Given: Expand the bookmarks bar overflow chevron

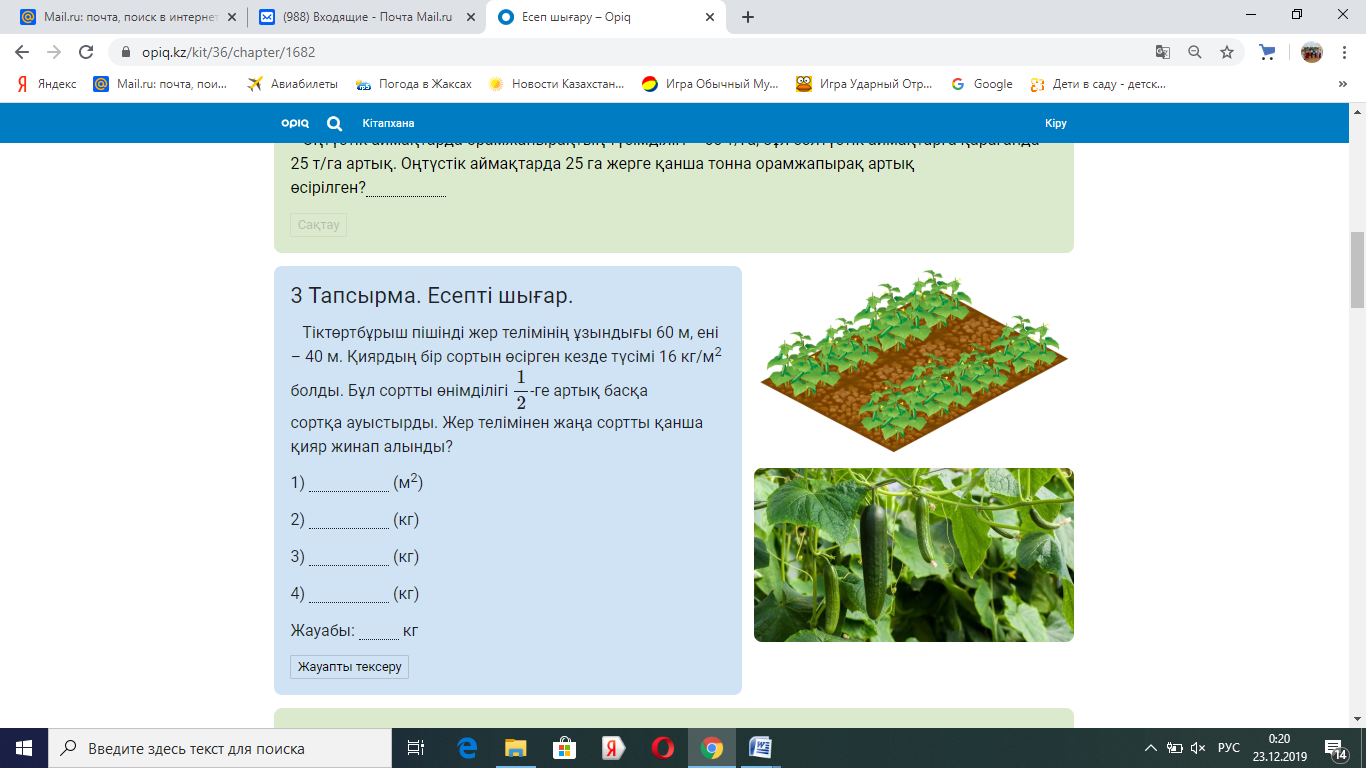Looking at the screenshot, I should [x=1343, y=84].
